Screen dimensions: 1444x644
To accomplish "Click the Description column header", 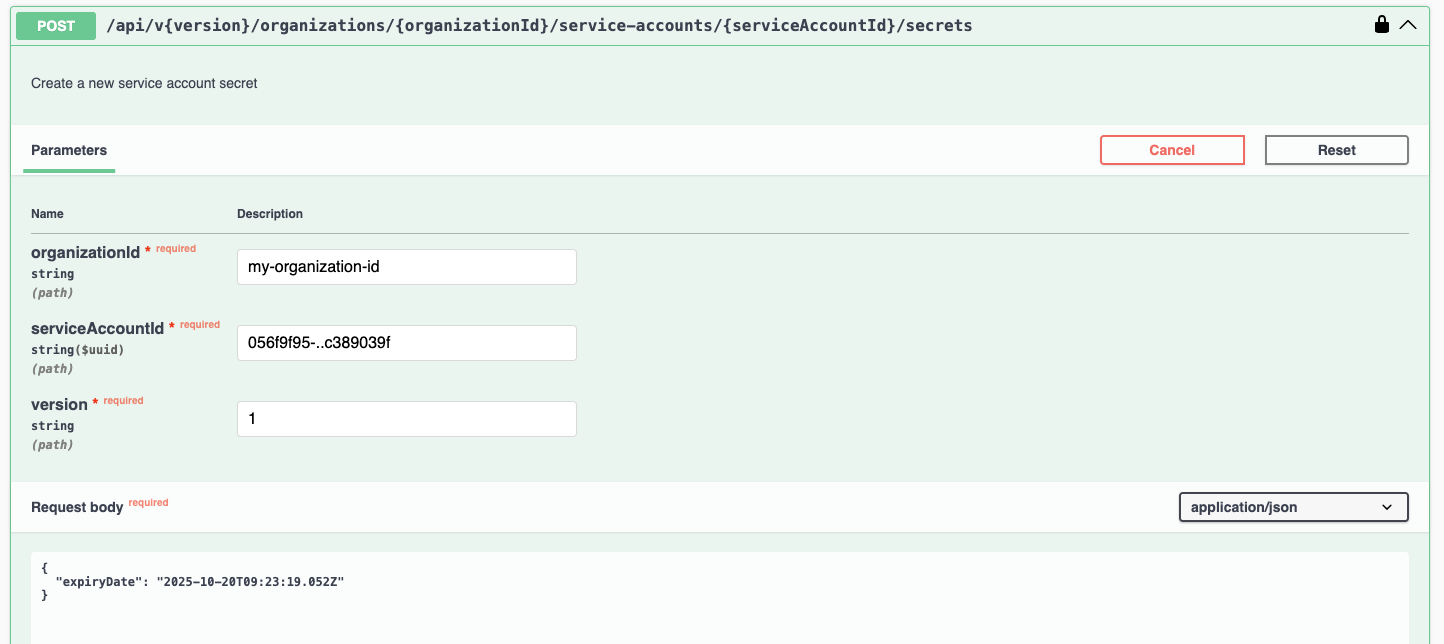I will 270,214.
